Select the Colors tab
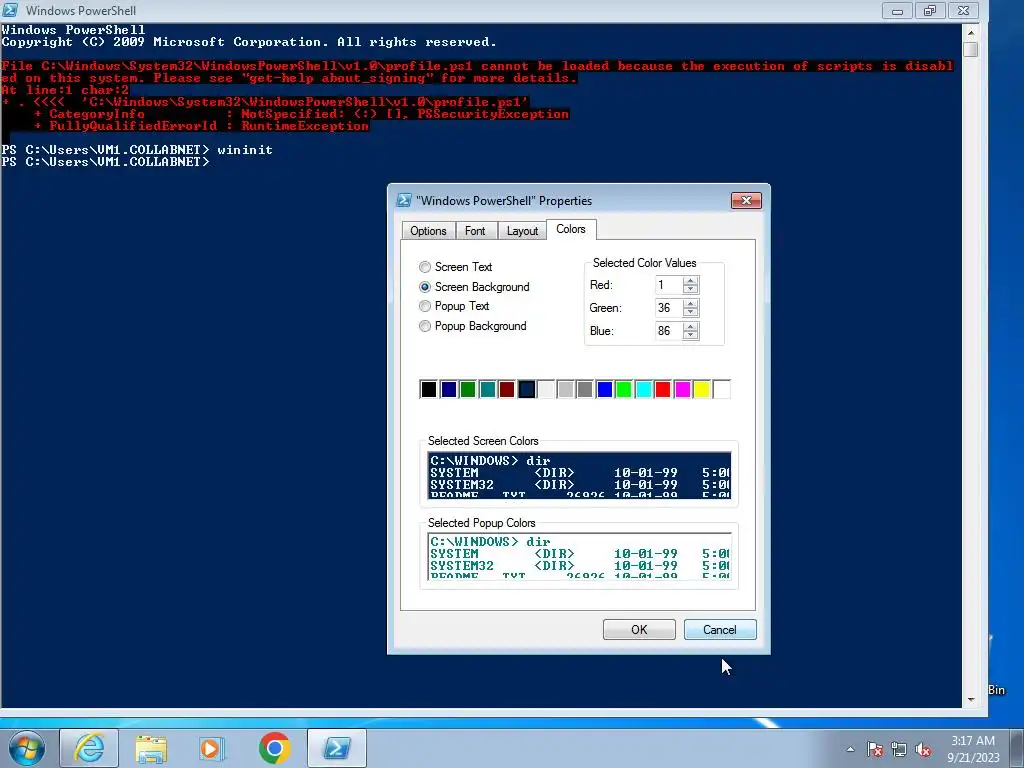1024x768 pixels. point(571,229)
